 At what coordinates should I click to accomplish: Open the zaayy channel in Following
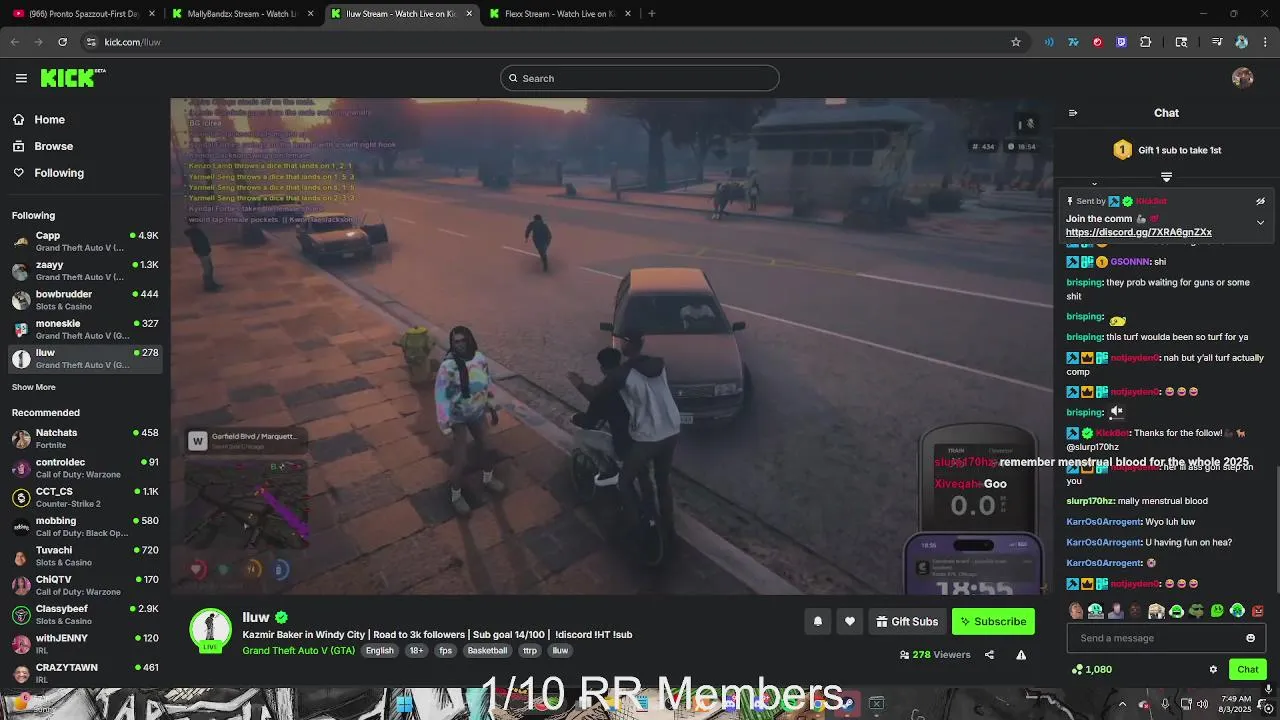[84, 270]
